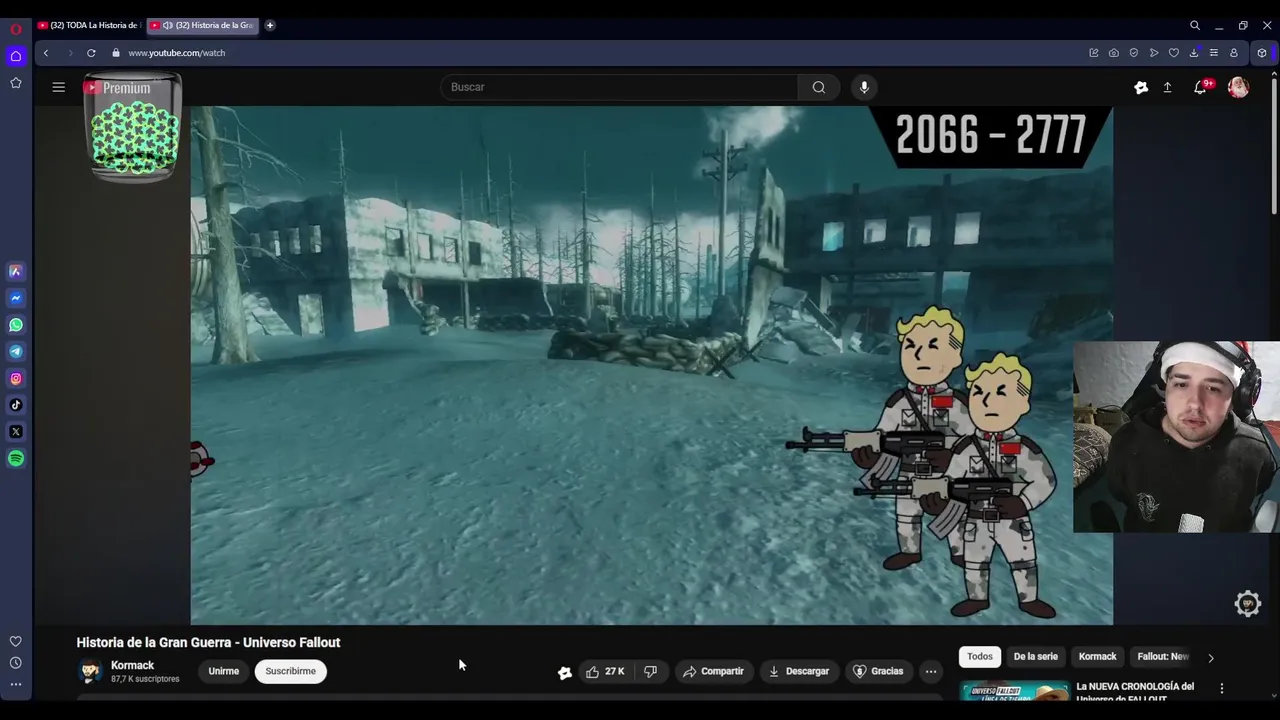
Task: Click the Suscribirme button
Action: [291, 671]
